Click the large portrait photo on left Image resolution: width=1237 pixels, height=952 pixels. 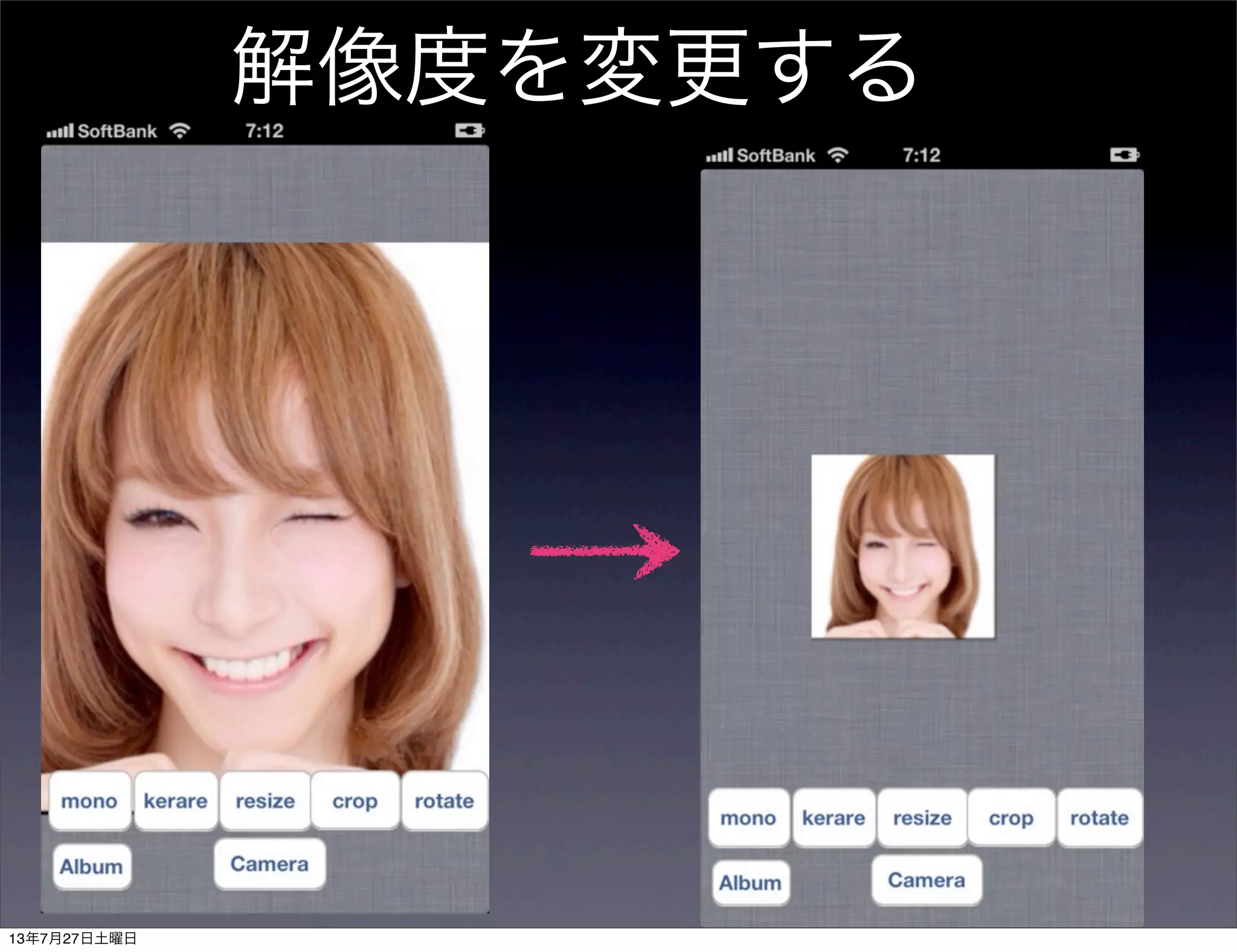(x=265, y=507)
